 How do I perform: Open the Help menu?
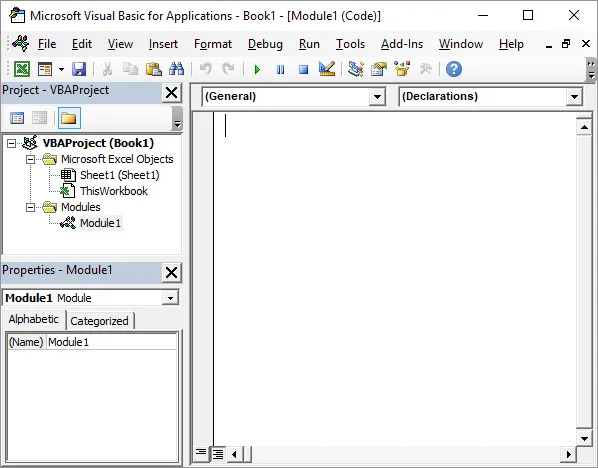511,44
